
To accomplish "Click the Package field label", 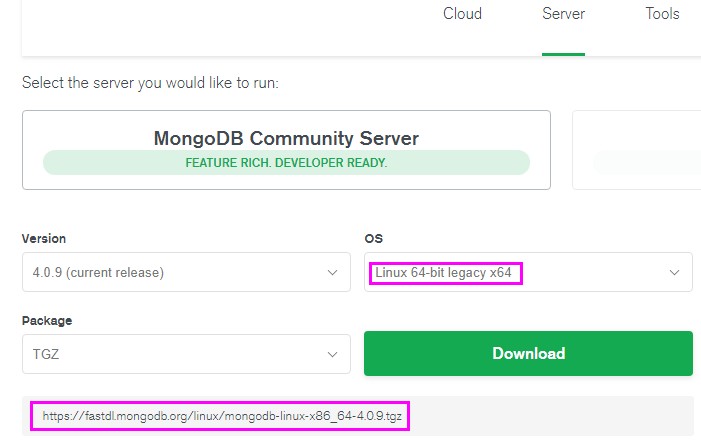I will tap(47, 321).
